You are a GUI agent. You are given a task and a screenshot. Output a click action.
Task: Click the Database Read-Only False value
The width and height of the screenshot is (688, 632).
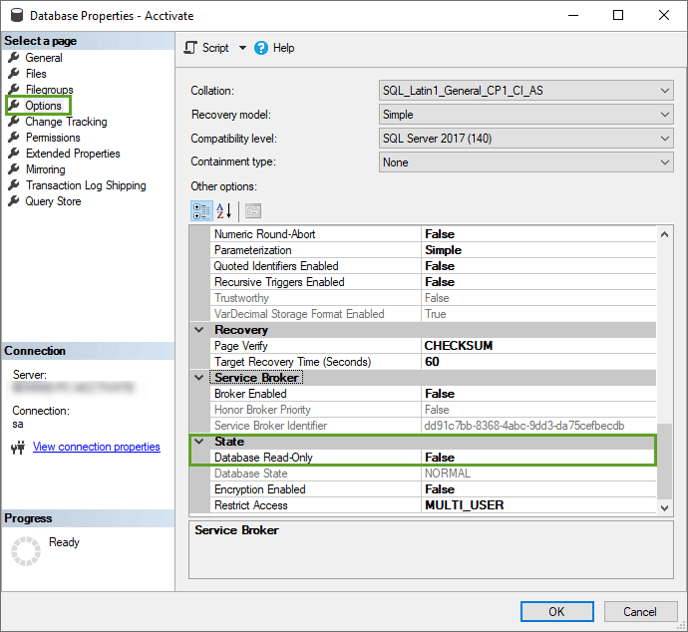click(x=440, y=457)
